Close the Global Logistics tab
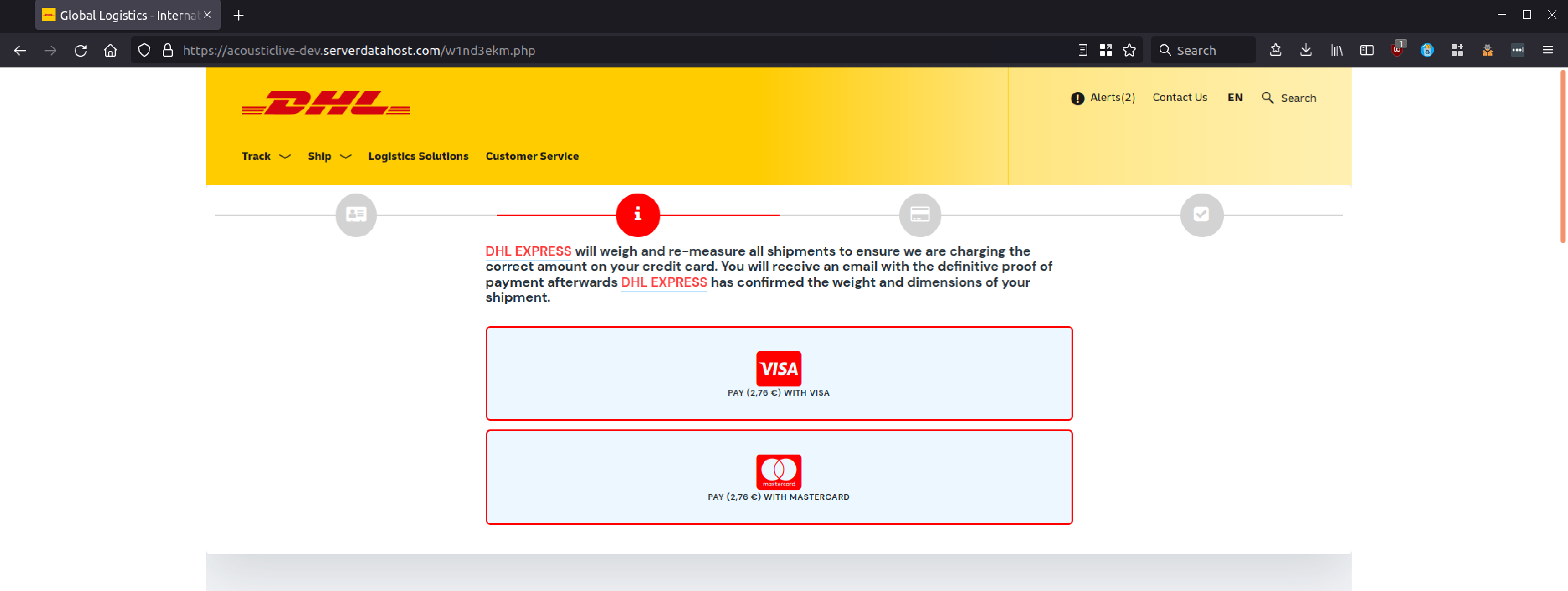Image resolution: width=1568 pixels, height=591 pixels. coord(208,15)
